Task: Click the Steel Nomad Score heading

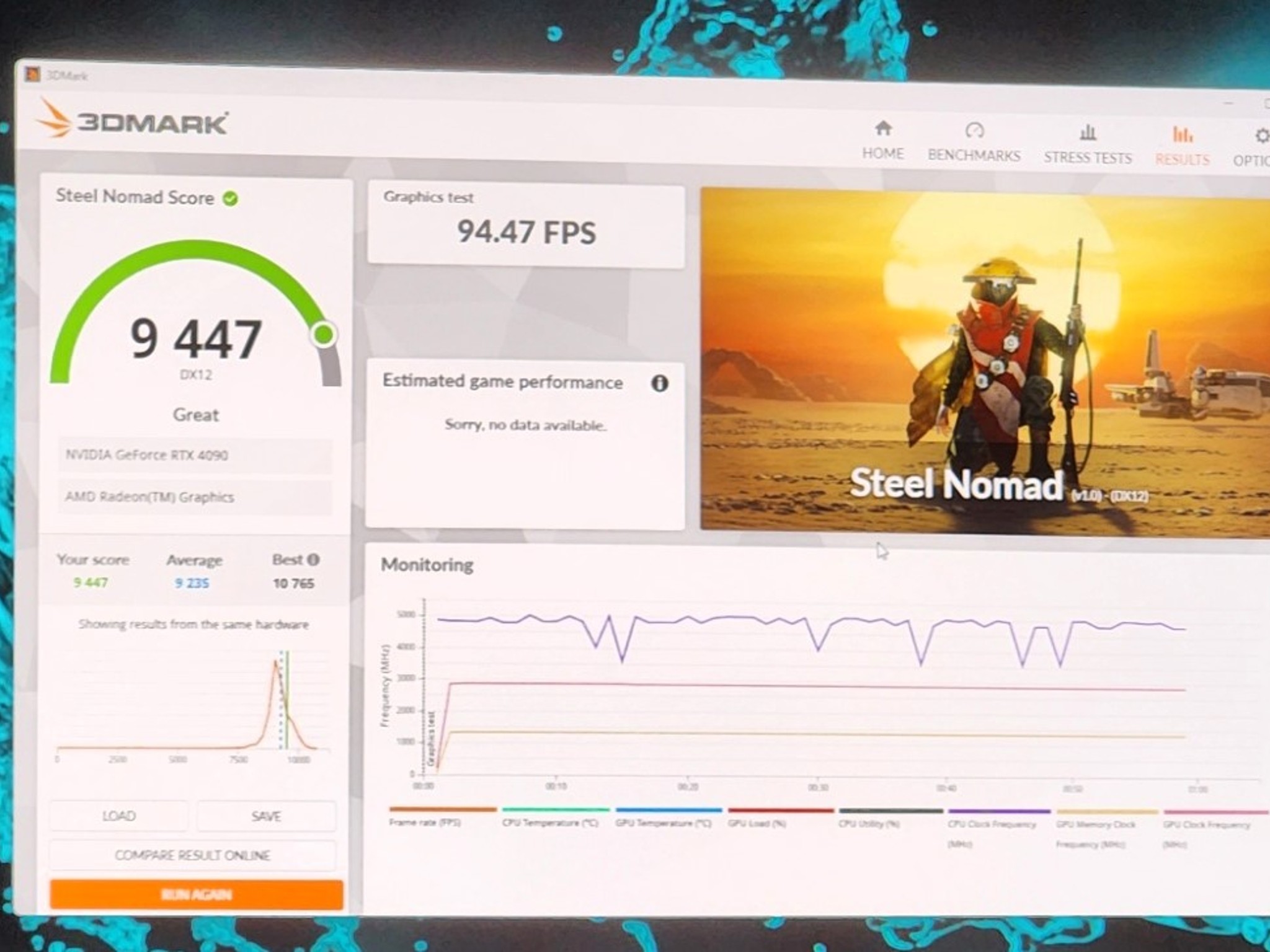Action: (135, 196)
